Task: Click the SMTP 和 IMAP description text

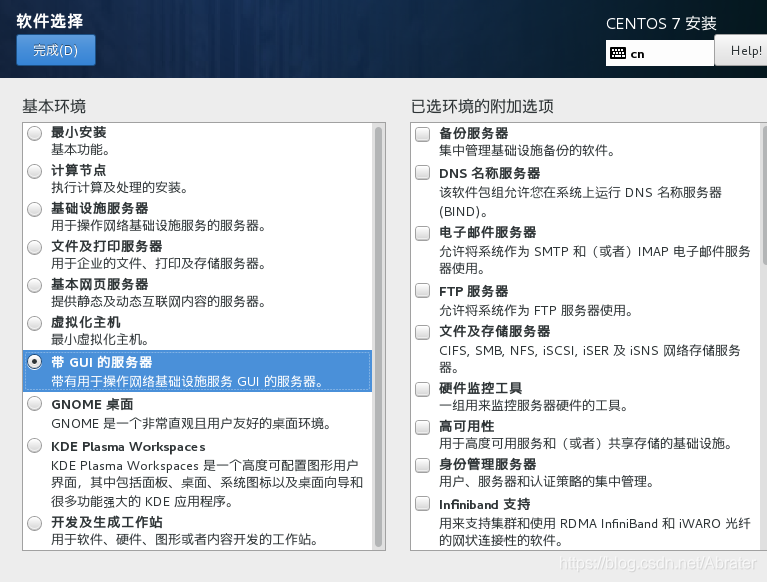Action: [x=595, y=260]
